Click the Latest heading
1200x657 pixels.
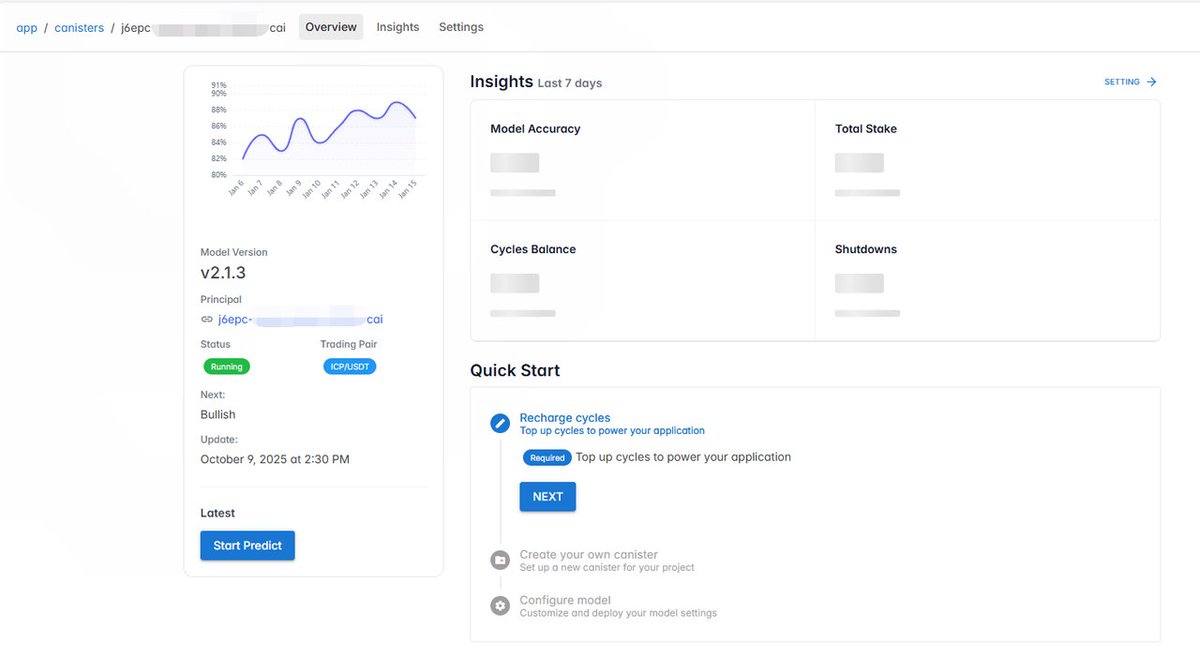pyautogui.click(x=218, y=513)
